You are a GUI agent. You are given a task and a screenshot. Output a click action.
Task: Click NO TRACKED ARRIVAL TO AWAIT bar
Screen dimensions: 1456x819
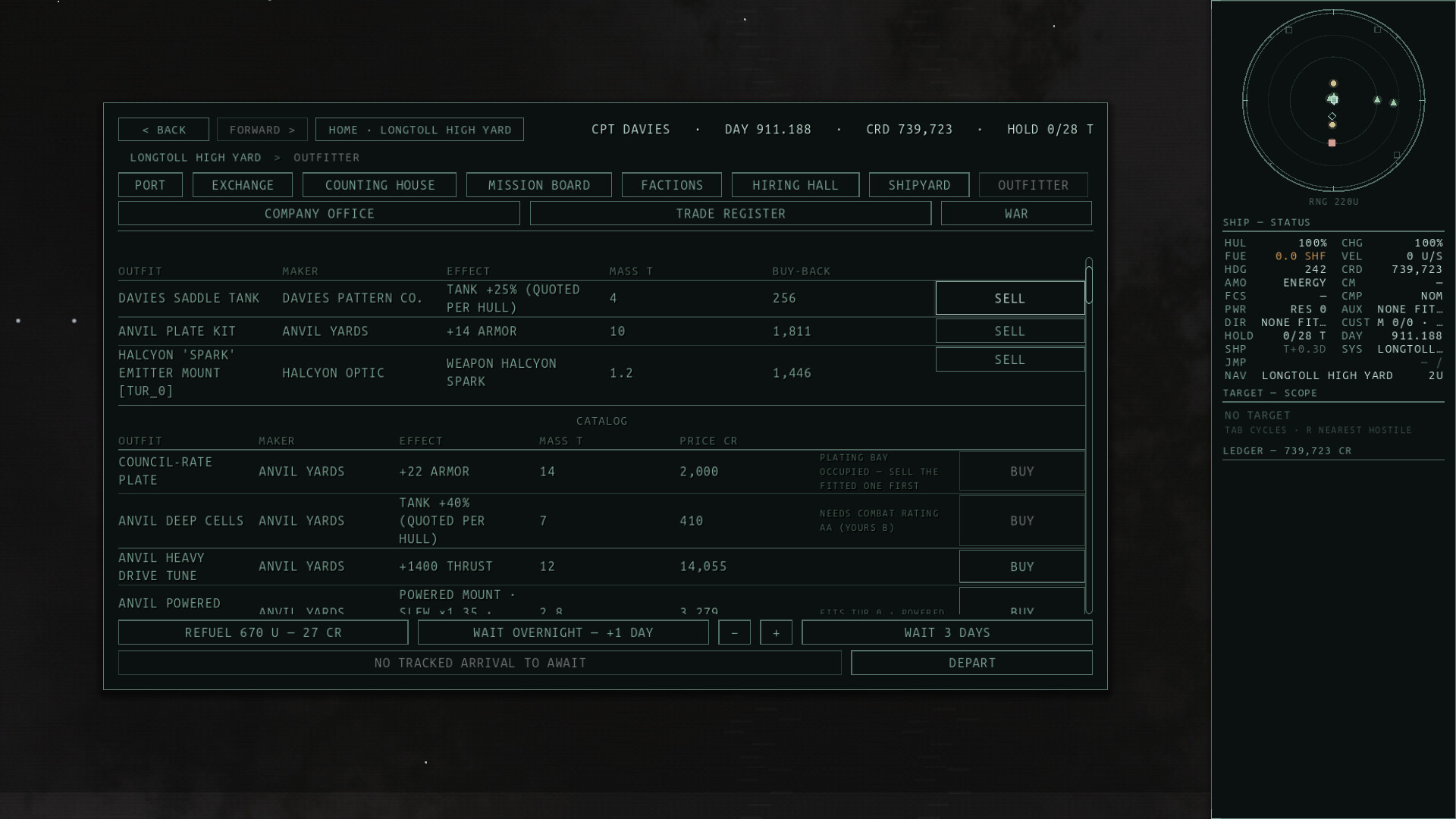479,663
